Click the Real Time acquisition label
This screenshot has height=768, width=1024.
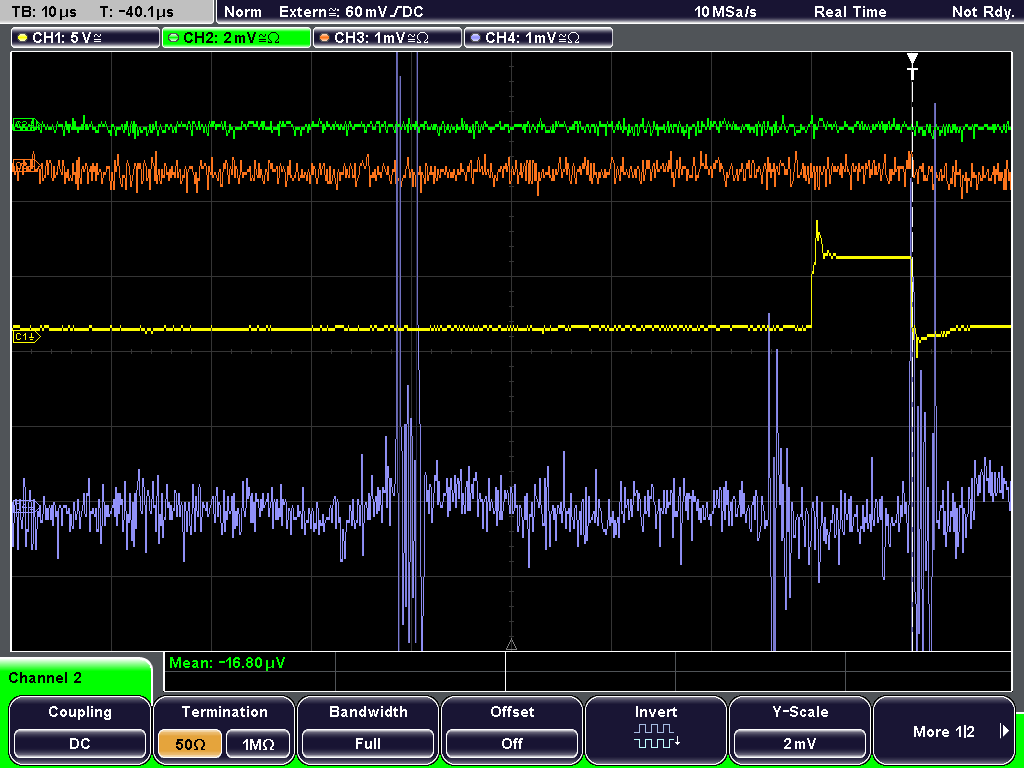[850, 11]
